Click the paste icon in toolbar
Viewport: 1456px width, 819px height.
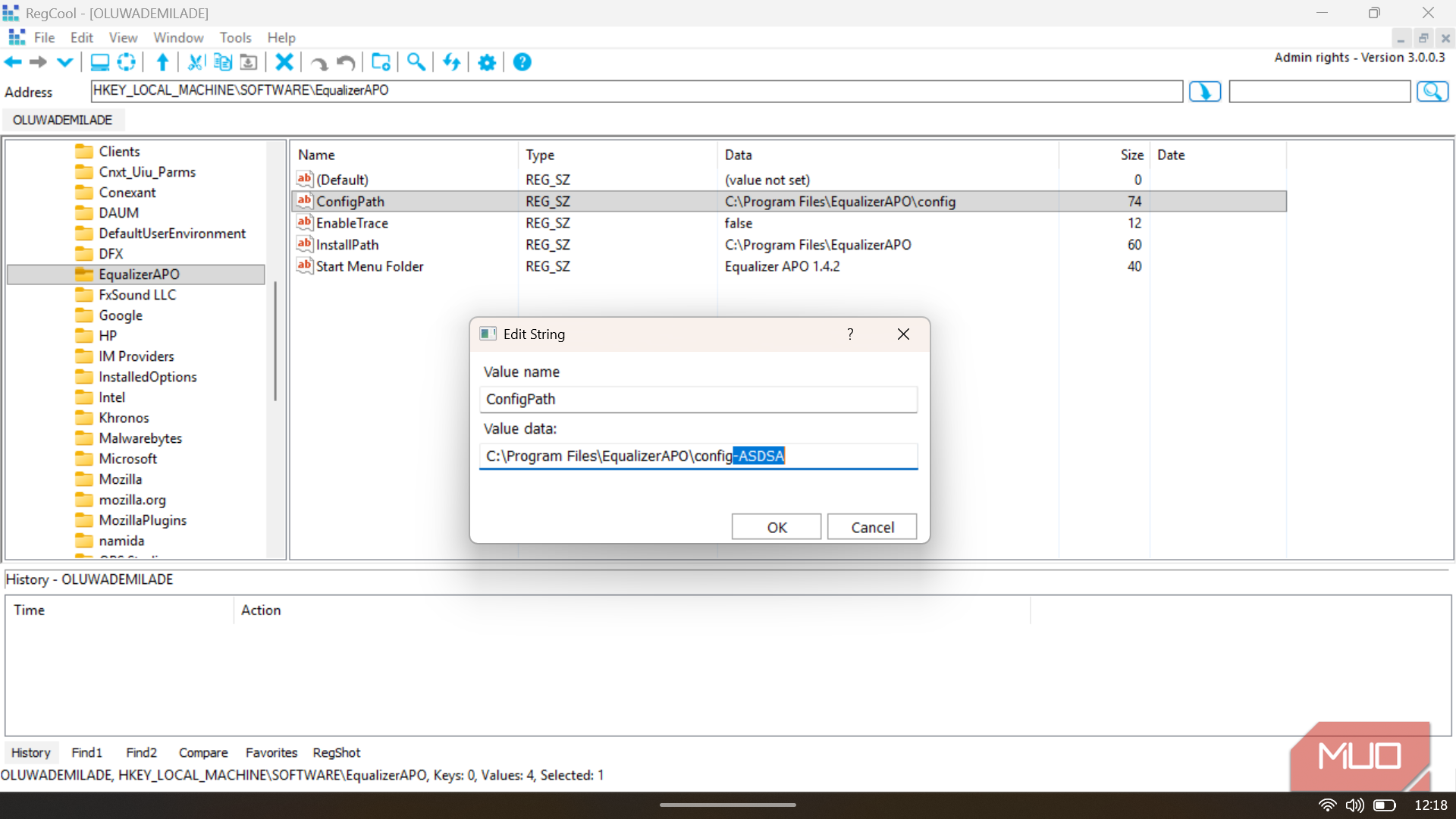point(248,62)
